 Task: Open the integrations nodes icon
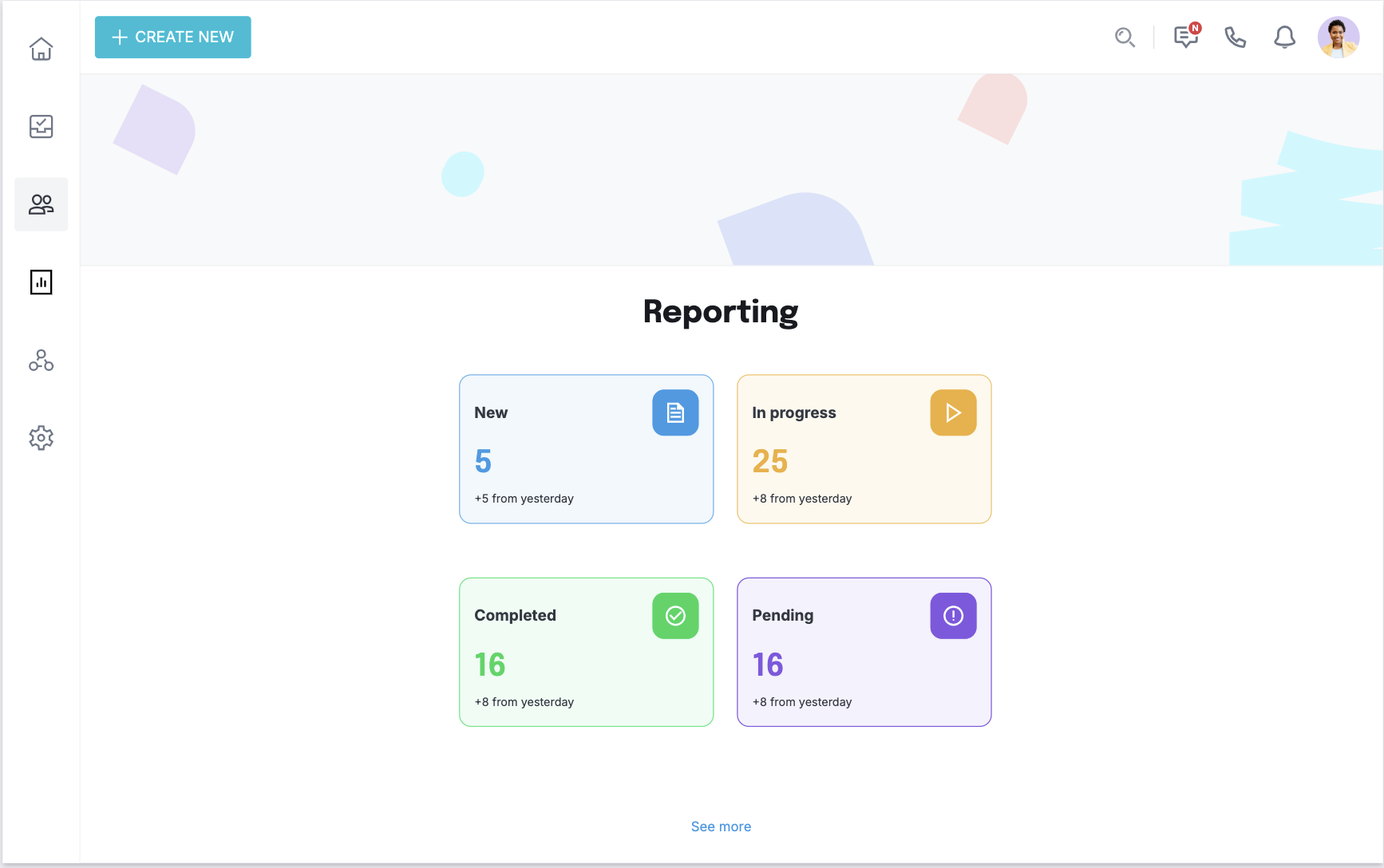(x=41, y=361)
